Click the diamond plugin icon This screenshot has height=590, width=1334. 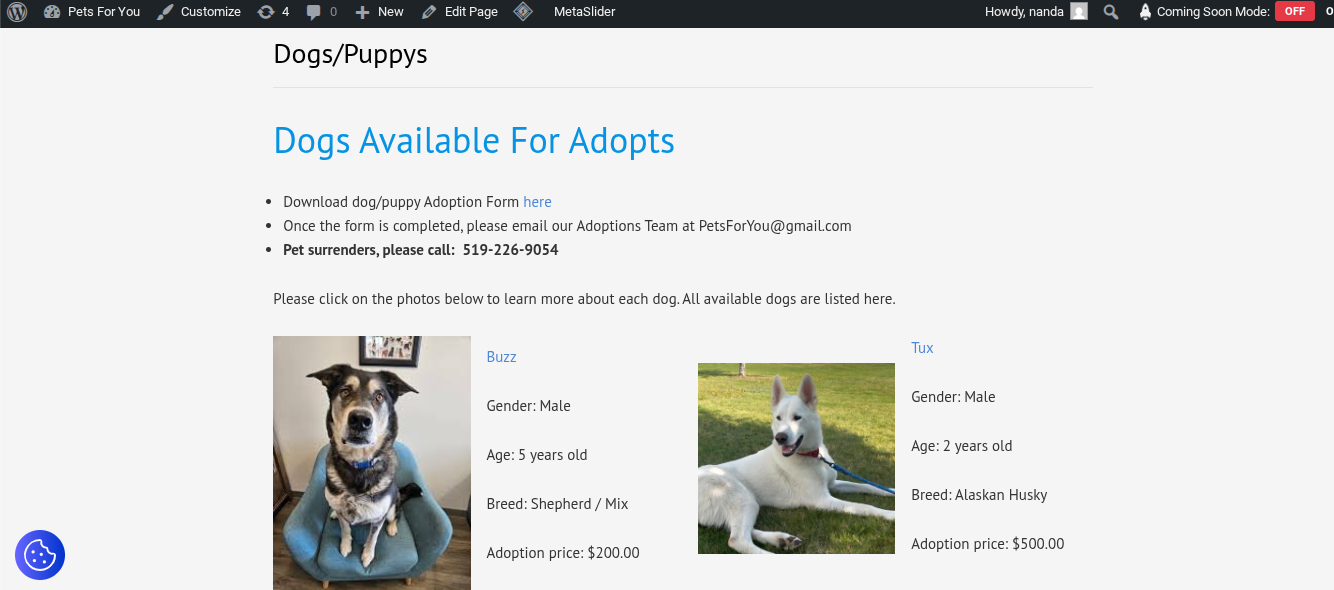[523, 12]
